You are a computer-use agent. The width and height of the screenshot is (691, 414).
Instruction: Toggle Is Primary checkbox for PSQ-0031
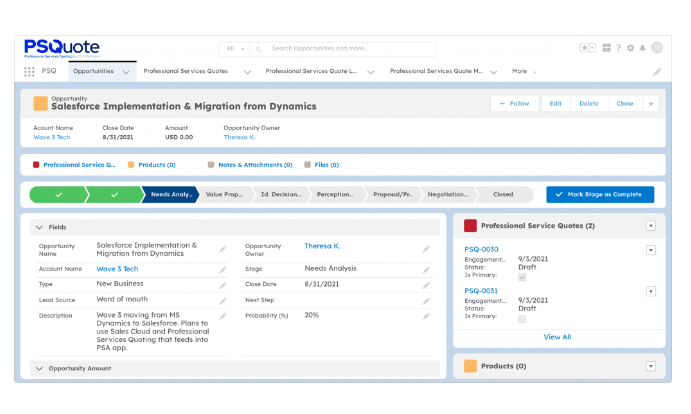(522, 319)
